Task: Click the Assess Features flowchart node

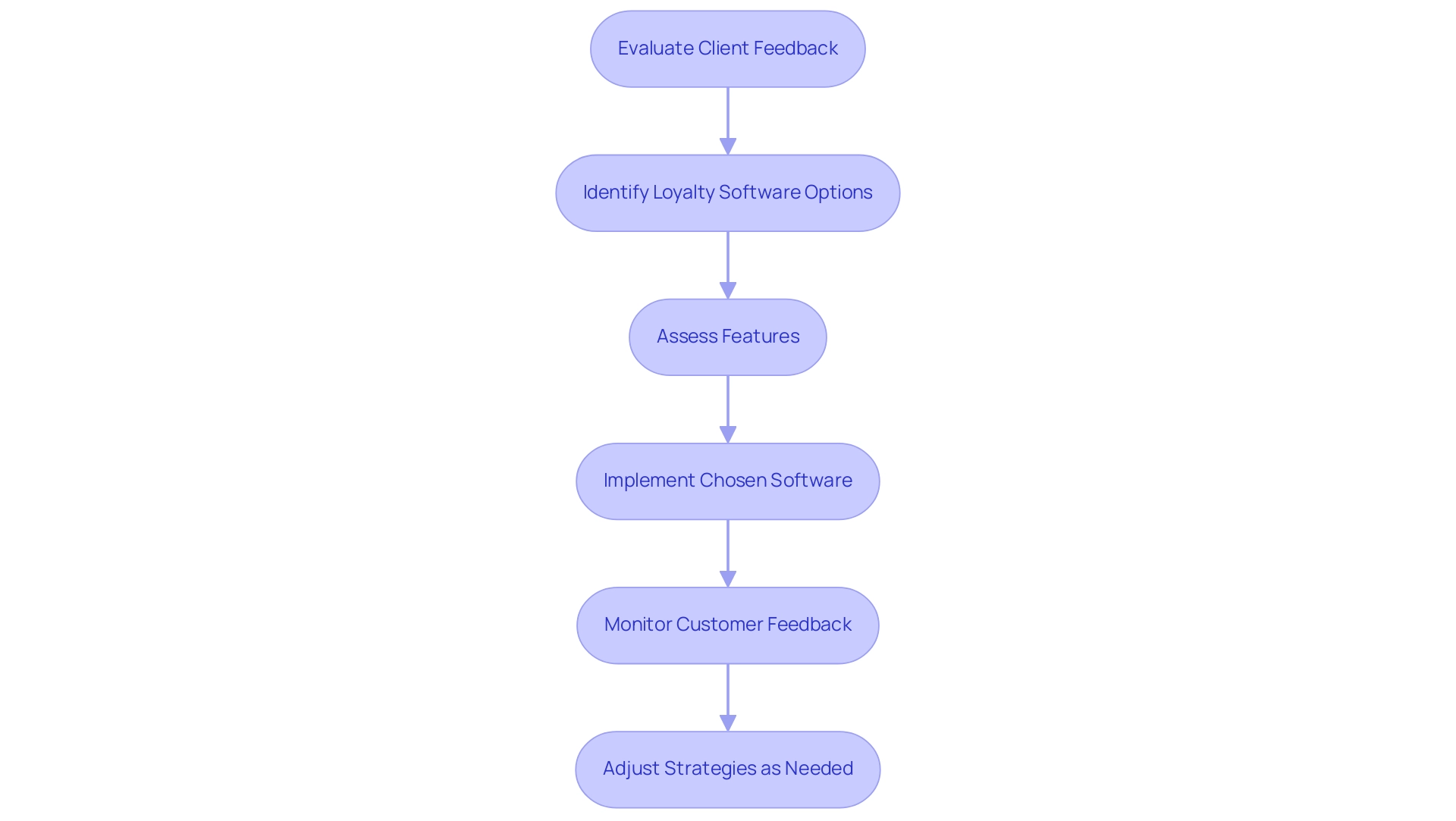Action: (x=728, y=336)
